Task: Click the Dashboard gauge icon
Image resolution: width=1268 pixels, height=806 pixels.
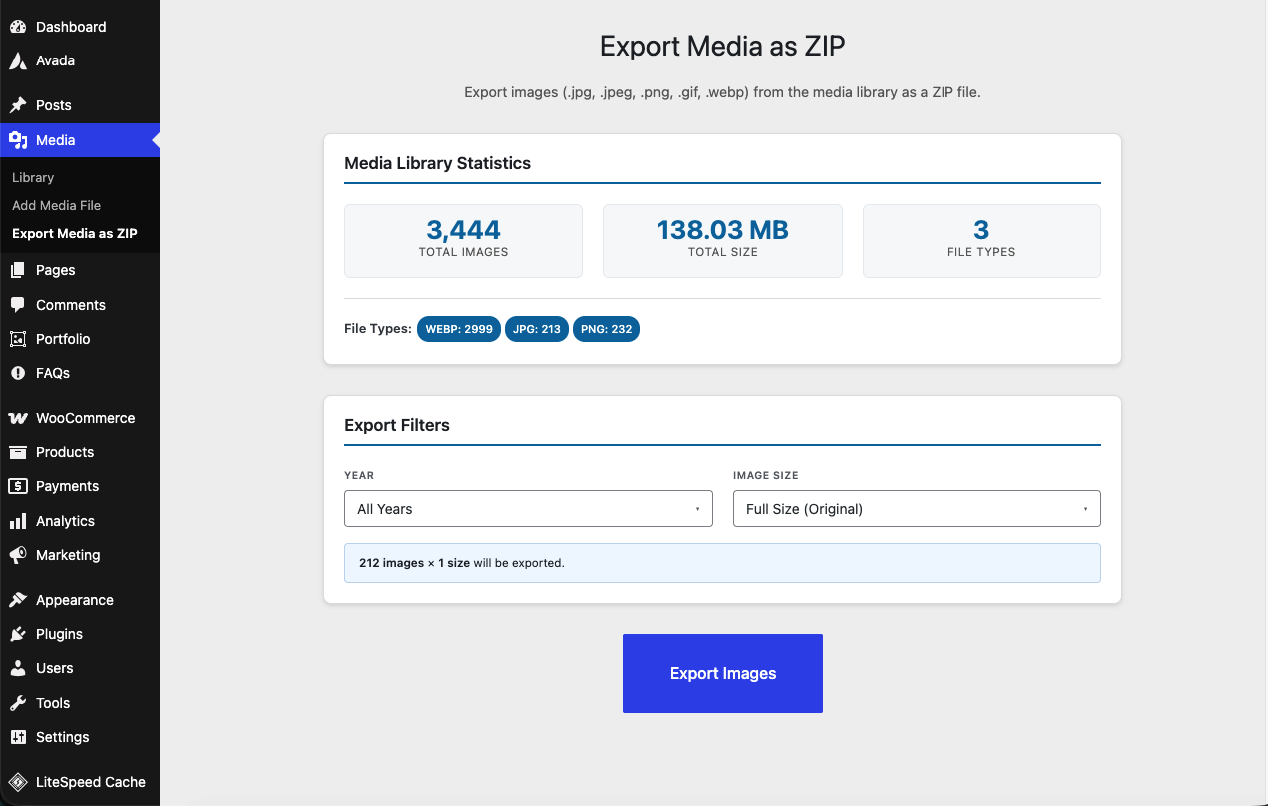Action: [18, 27]
